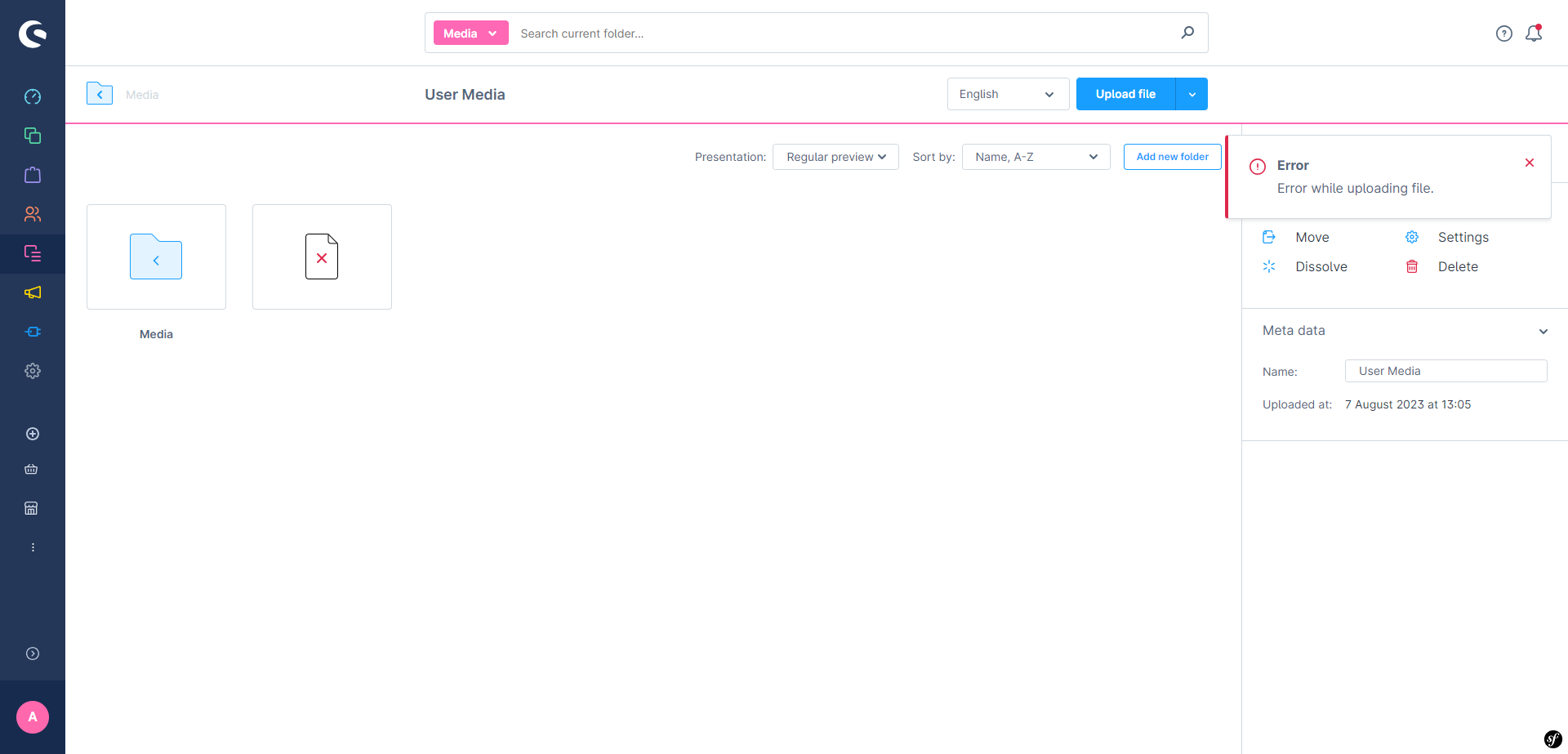Open the English language dropdown
Screen dimensions: 1568x754
(x=1009, y=94)
